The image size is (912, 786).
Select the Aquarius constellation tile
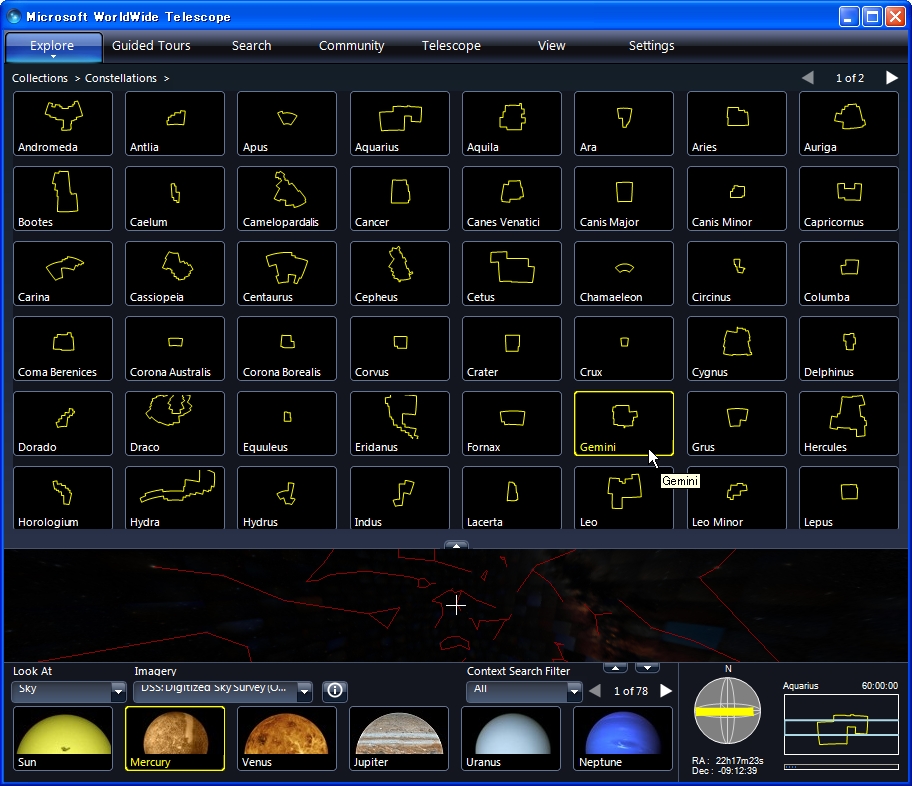point(400,123)
